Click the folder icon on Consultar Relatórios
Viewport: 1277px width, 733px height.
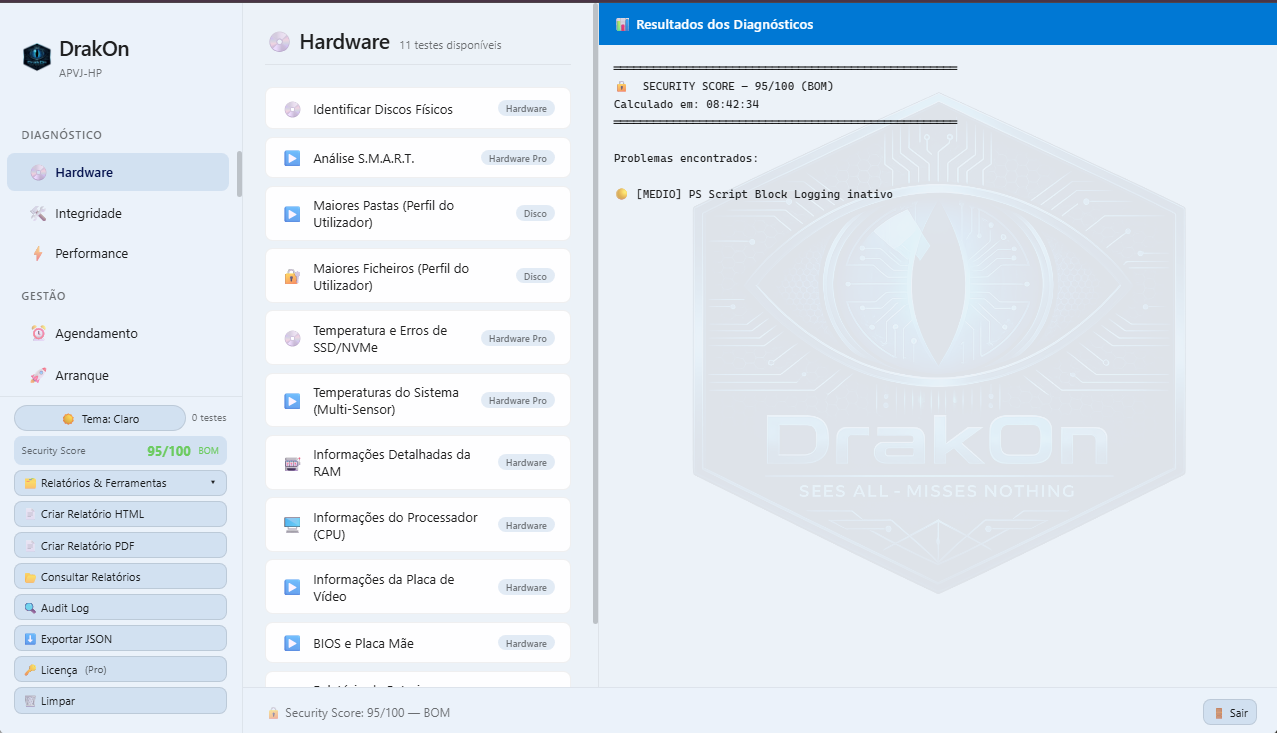30,577
